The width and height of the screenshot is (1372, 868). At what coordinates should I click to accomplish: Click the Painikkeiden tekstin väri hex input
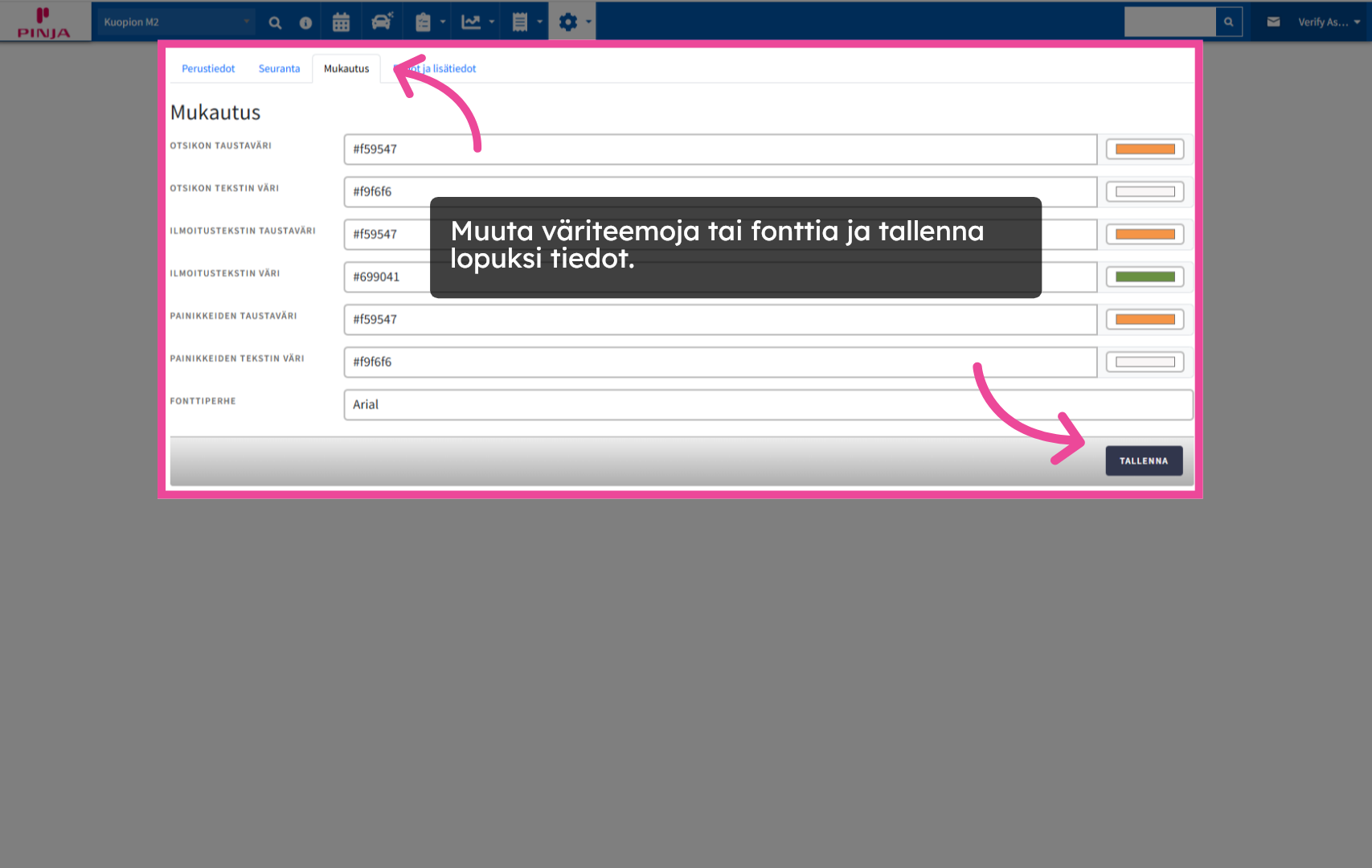720,362
